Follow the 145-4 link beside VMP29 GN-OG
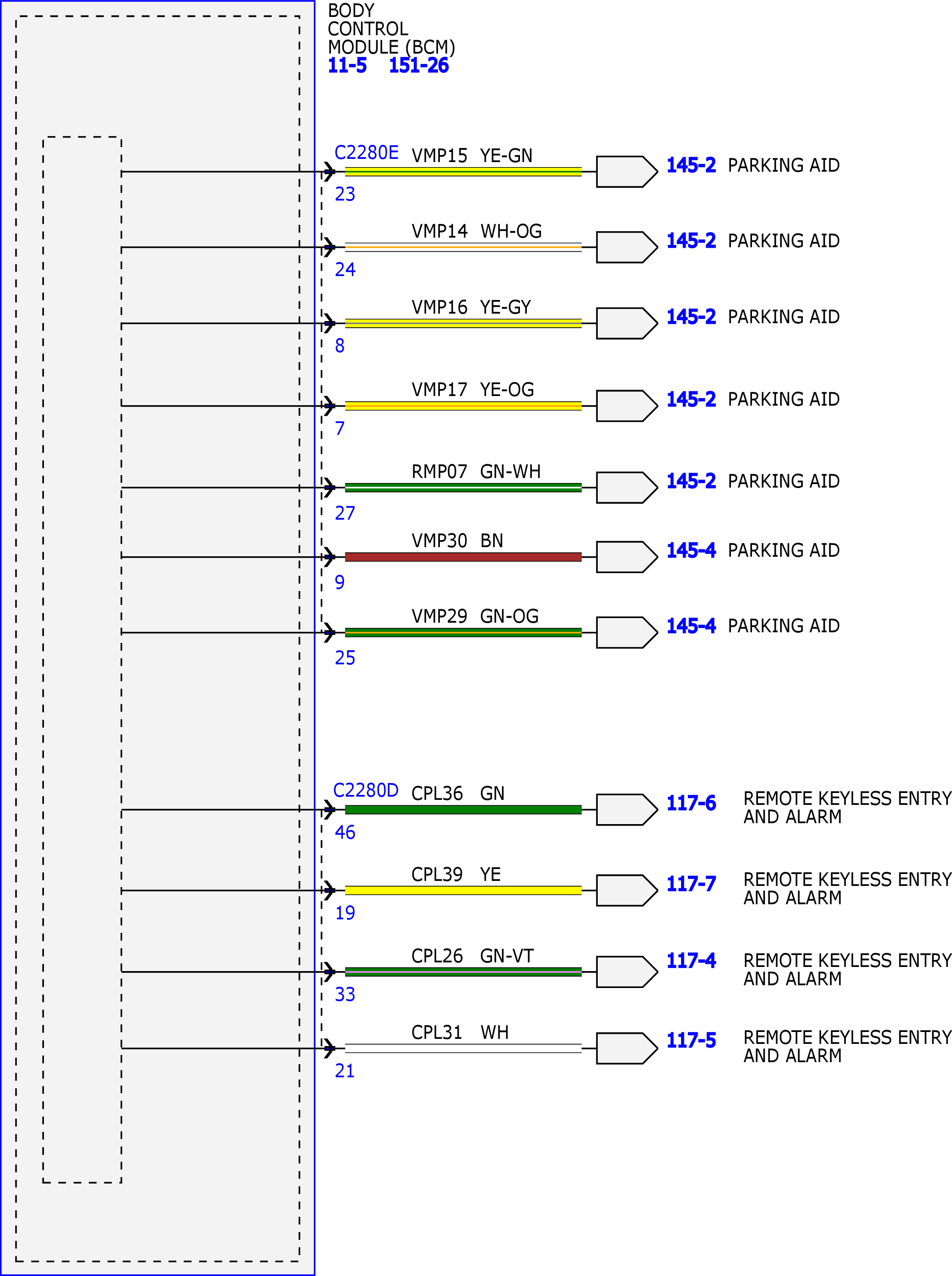Image resolution: width=952 pixels, height=1276 pixels. tap(691, 626)
